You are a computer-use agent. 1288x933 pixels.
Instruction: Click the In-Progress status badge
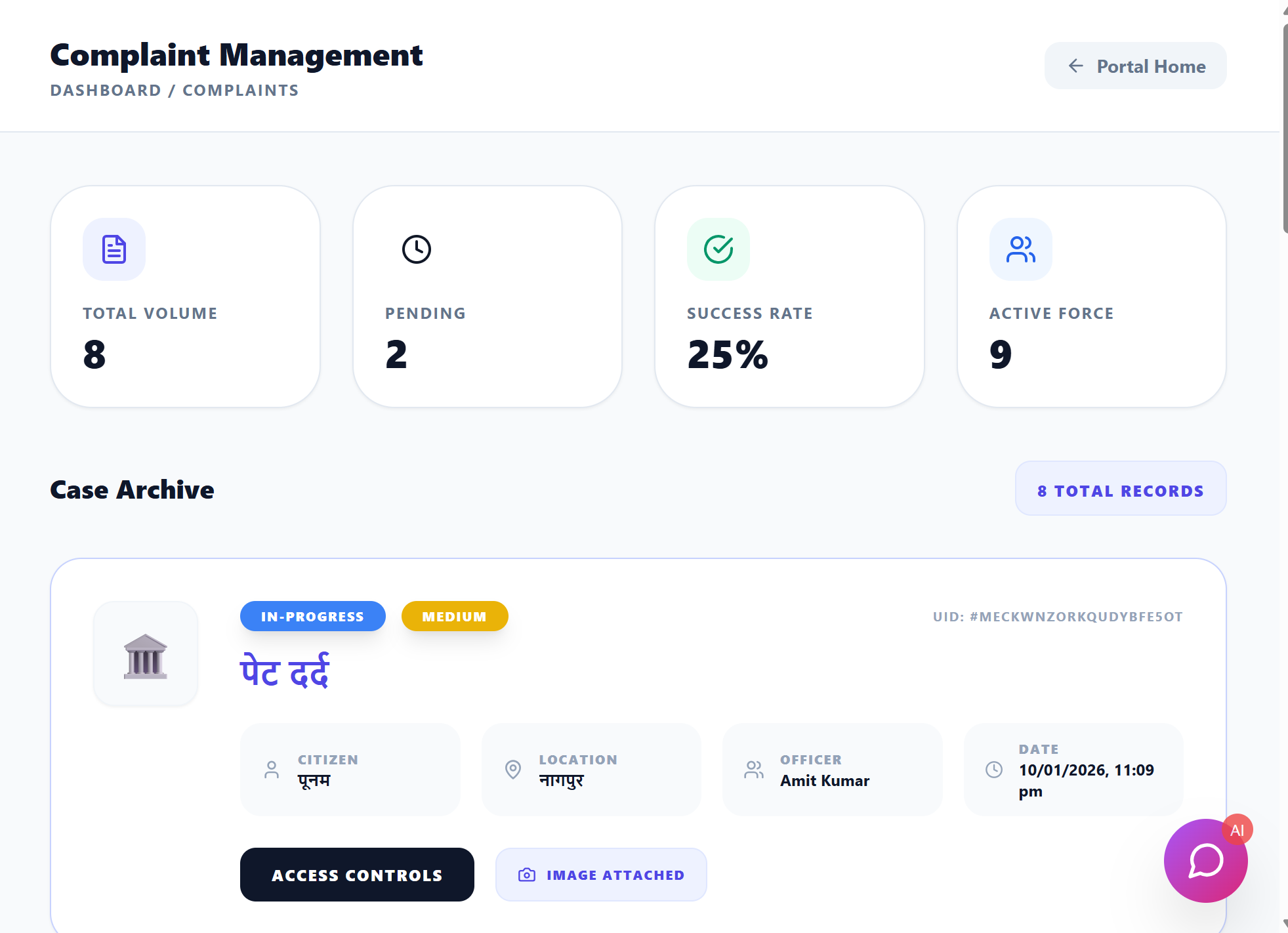coord(312,617)
